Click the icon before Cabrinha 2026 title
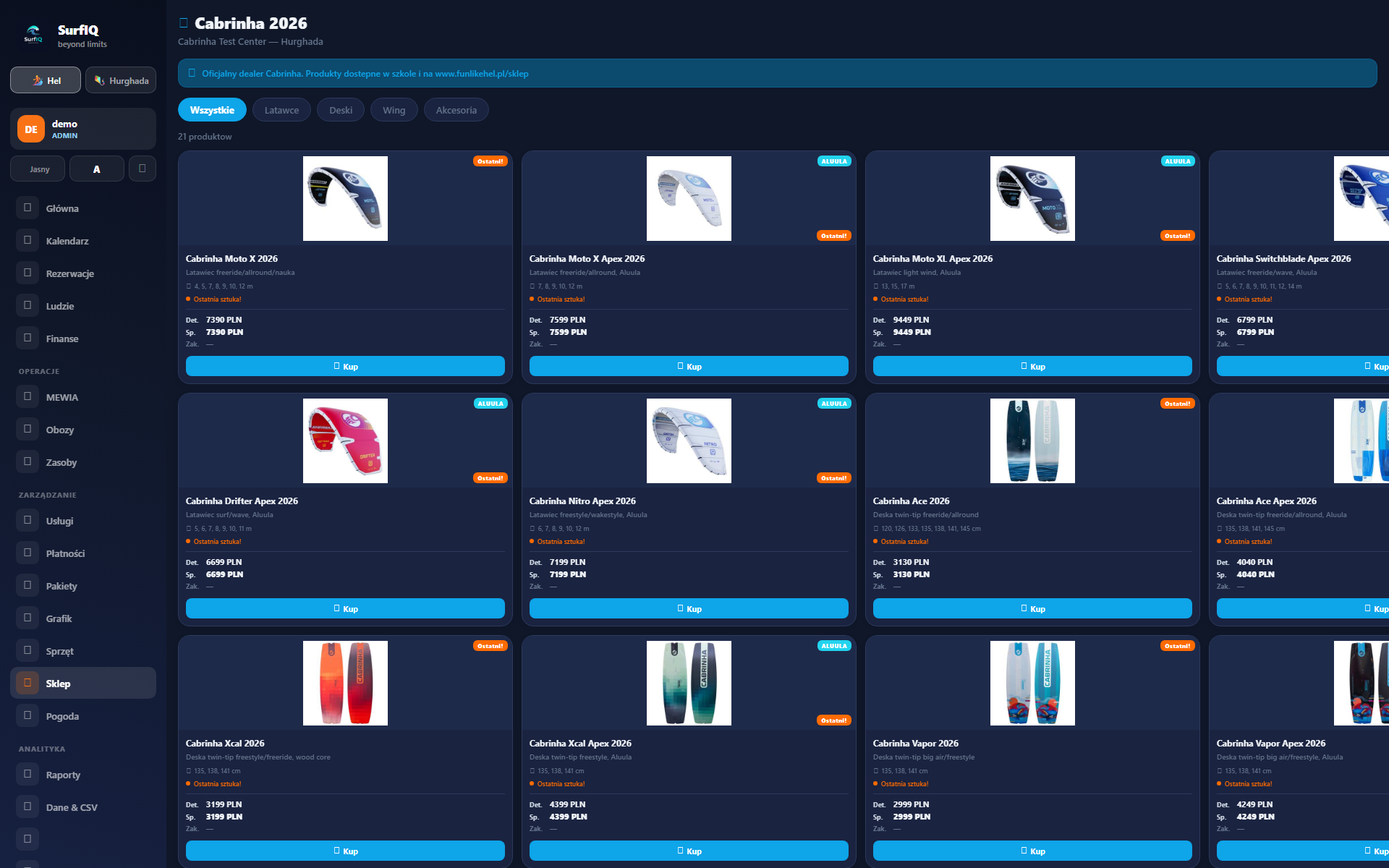 (x=184, y=23)
